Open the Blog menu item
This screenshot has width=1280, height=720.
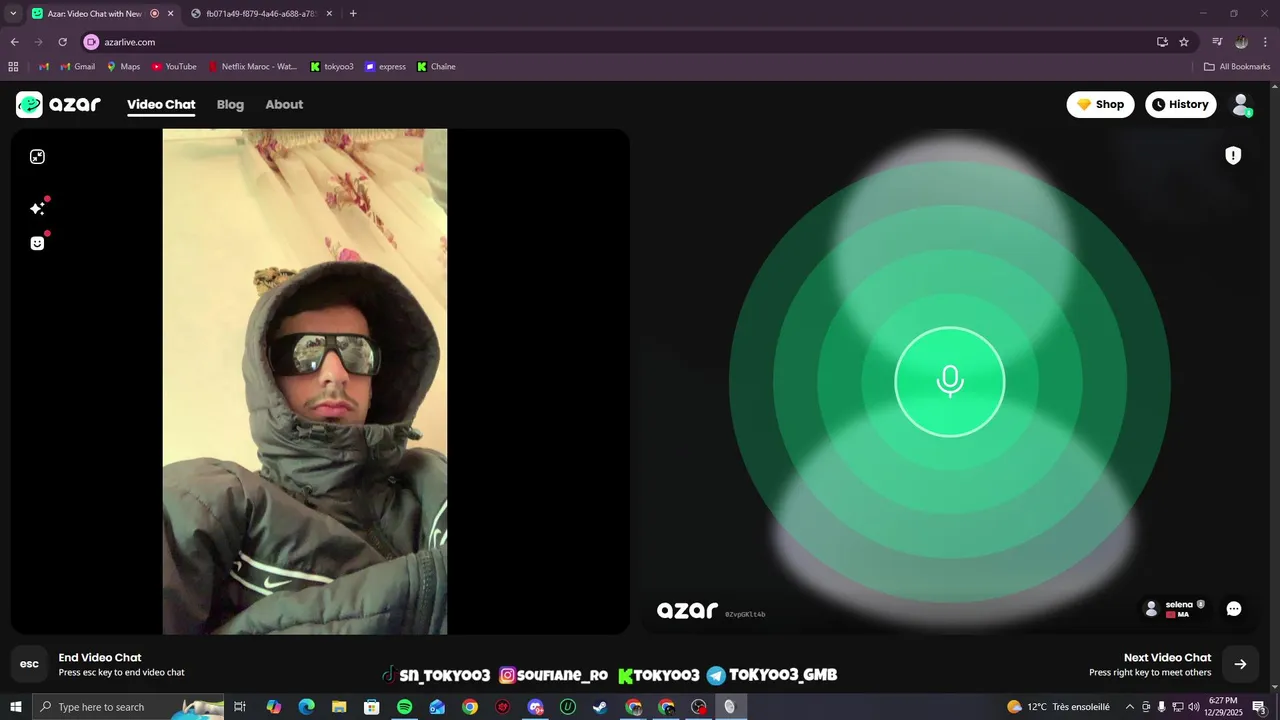pos(230,104)
